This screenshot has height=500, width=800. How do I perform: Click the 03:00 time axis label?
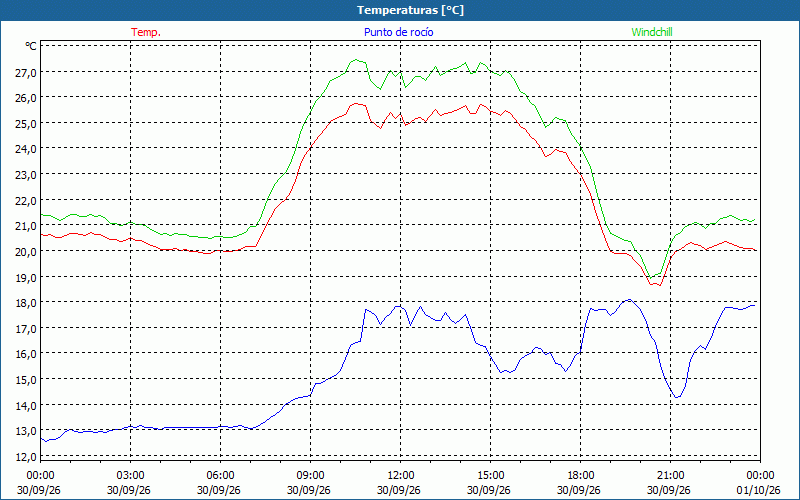(131, 476)
